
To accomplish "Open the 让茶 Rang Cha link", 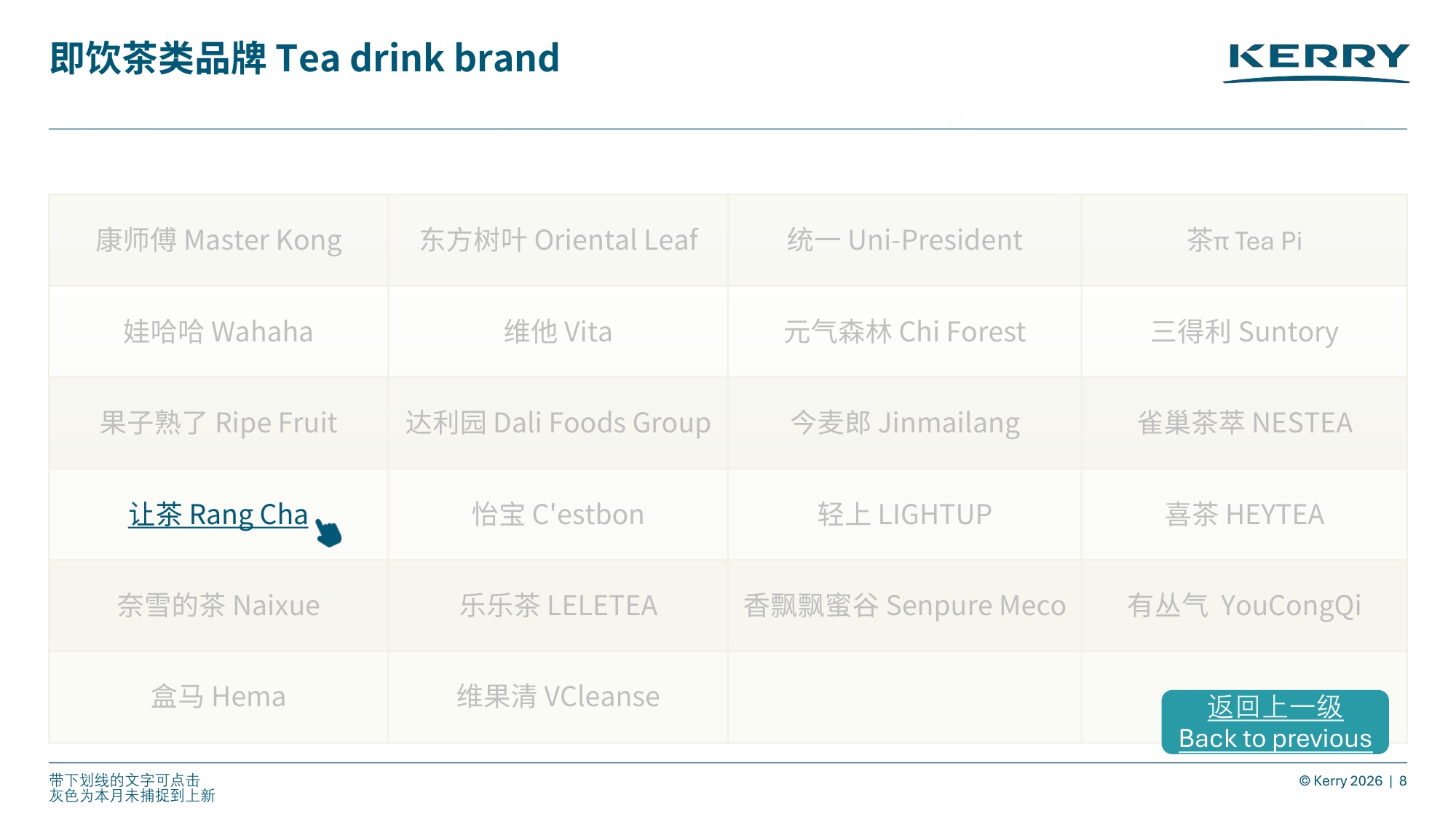I will 218,515.
